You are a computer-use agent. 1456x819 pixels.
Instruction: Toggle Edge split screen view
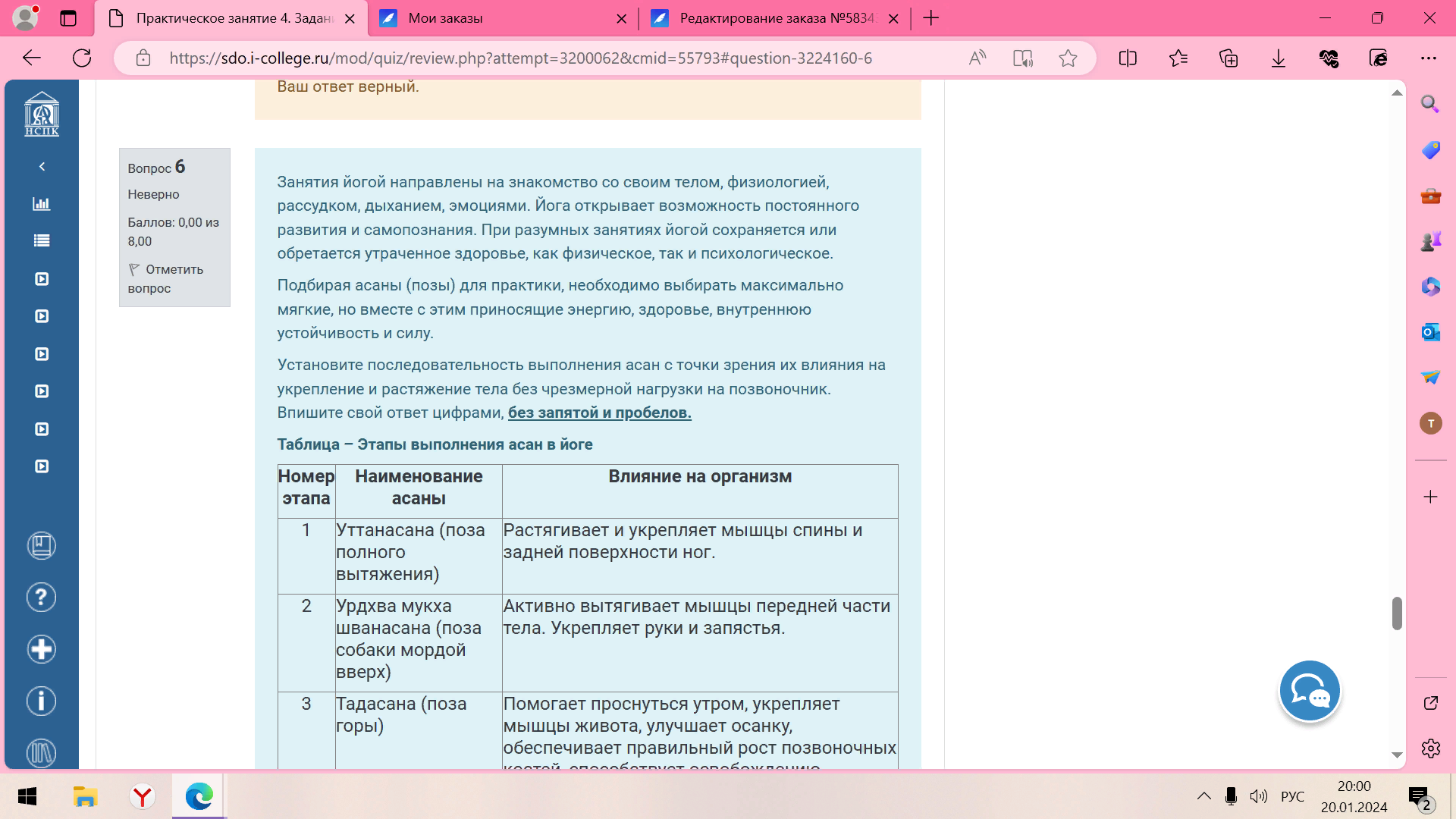click(x=1128, y=58)
